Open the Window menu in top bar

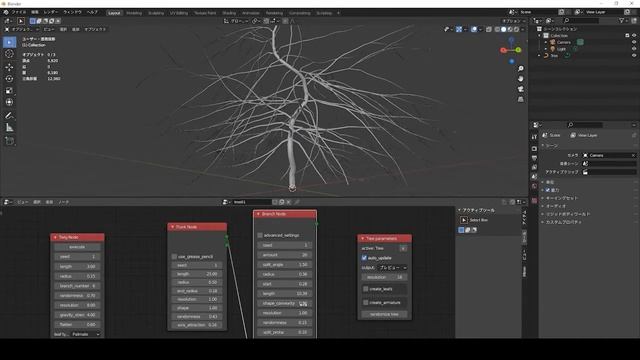point(72,12)
